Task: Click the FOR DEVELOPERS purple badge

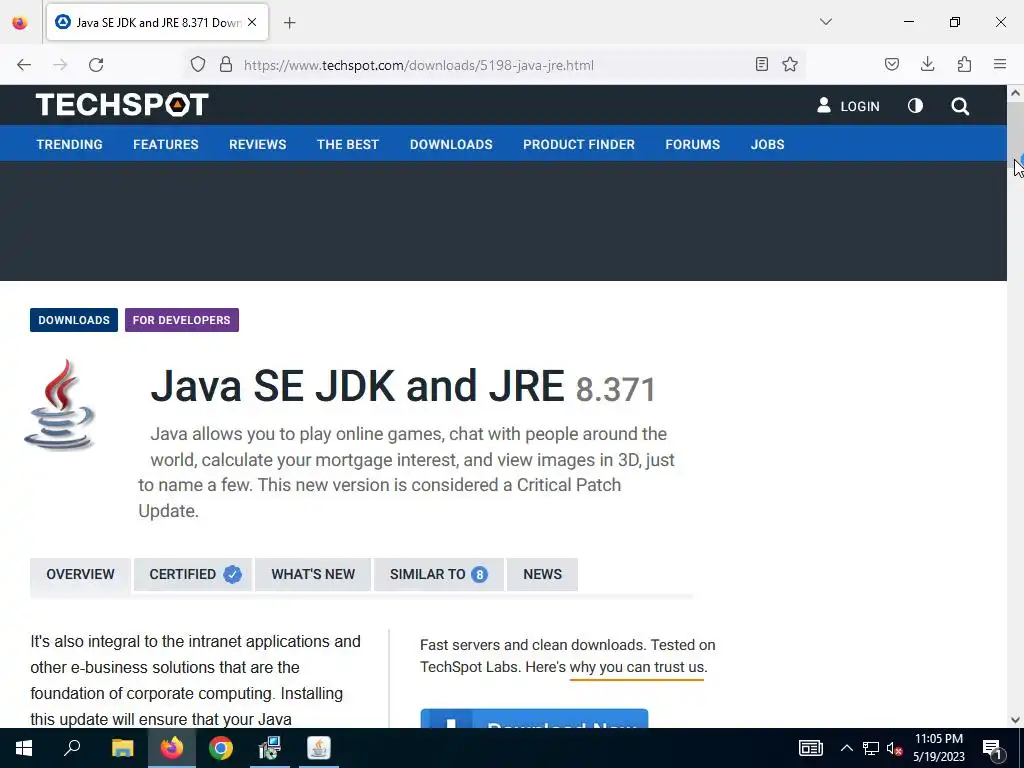Action: [x=182, y=320]
